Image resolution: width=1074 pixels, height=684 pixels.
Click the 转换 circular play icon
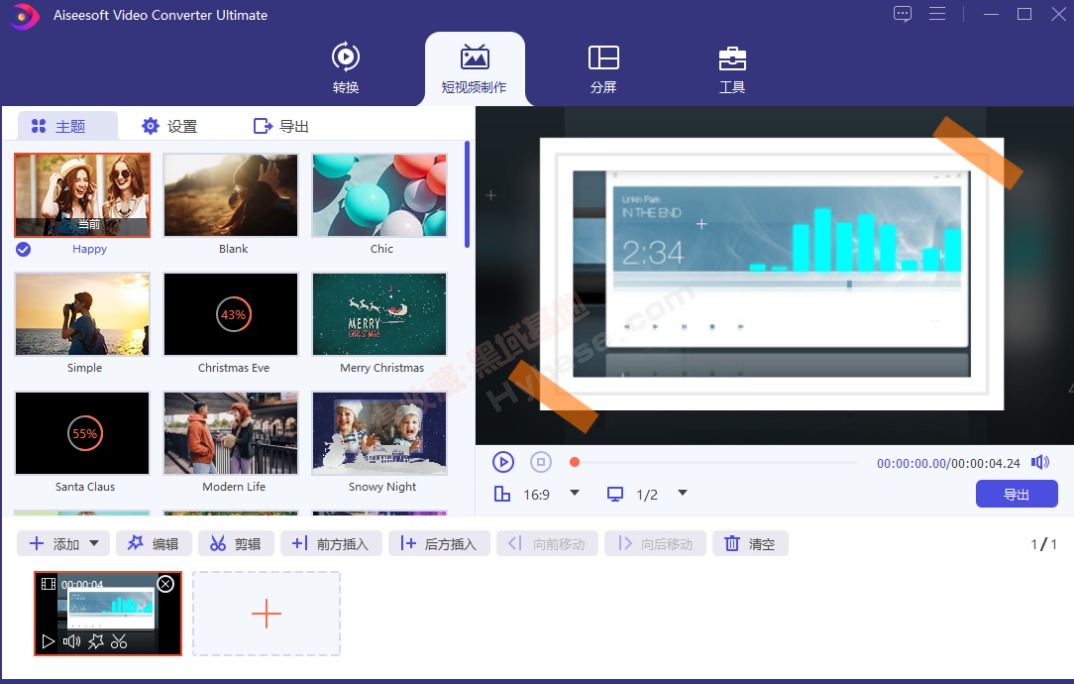345,57
